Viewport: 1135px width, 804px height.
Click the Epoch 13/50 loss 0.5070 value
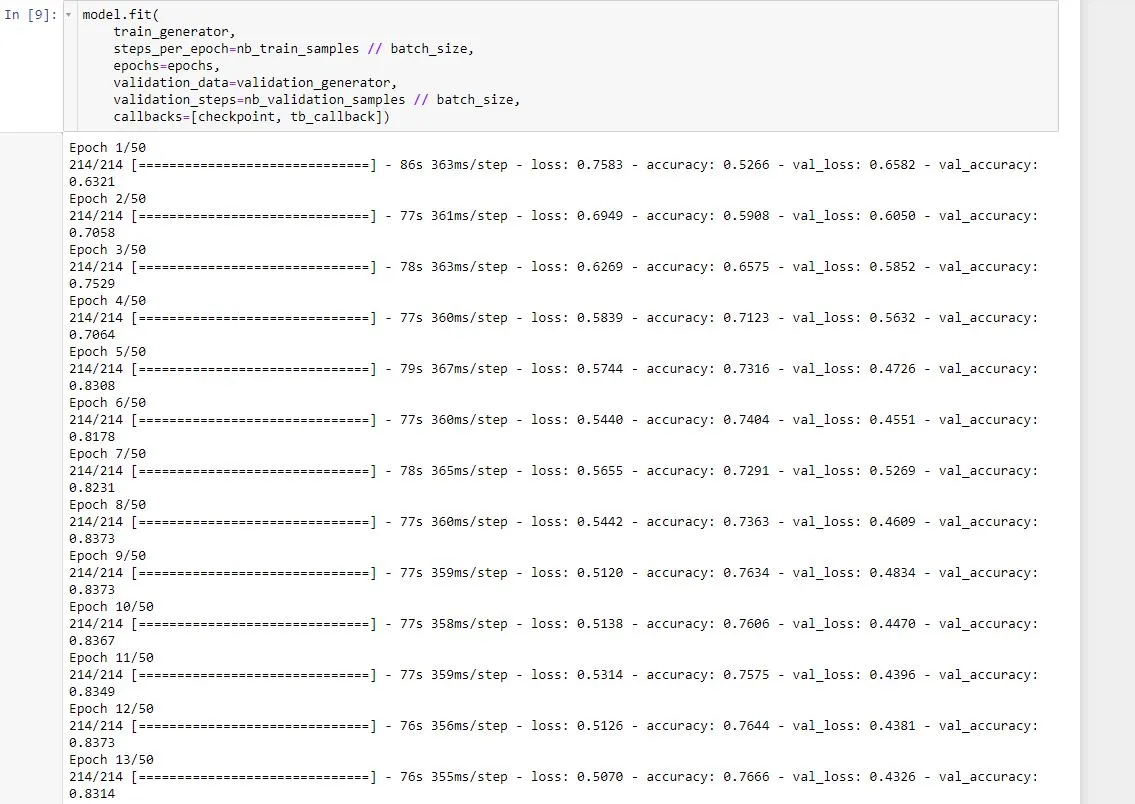599,776
